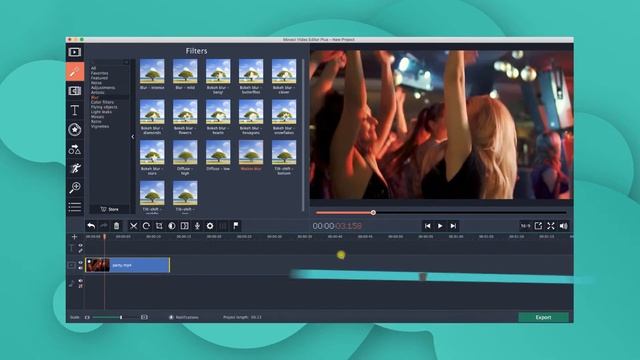The image size is (640, 360).
Task: Open the More tools list icon
Action: (75, 207)
